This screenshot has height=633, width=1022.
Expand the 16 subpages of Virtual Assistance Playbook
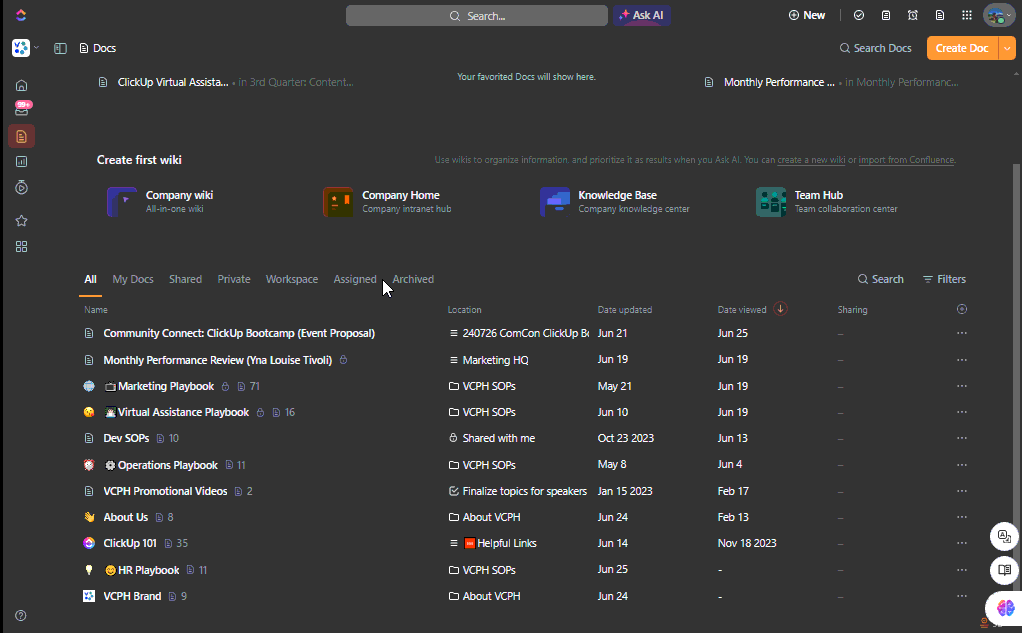pos(284,412)
